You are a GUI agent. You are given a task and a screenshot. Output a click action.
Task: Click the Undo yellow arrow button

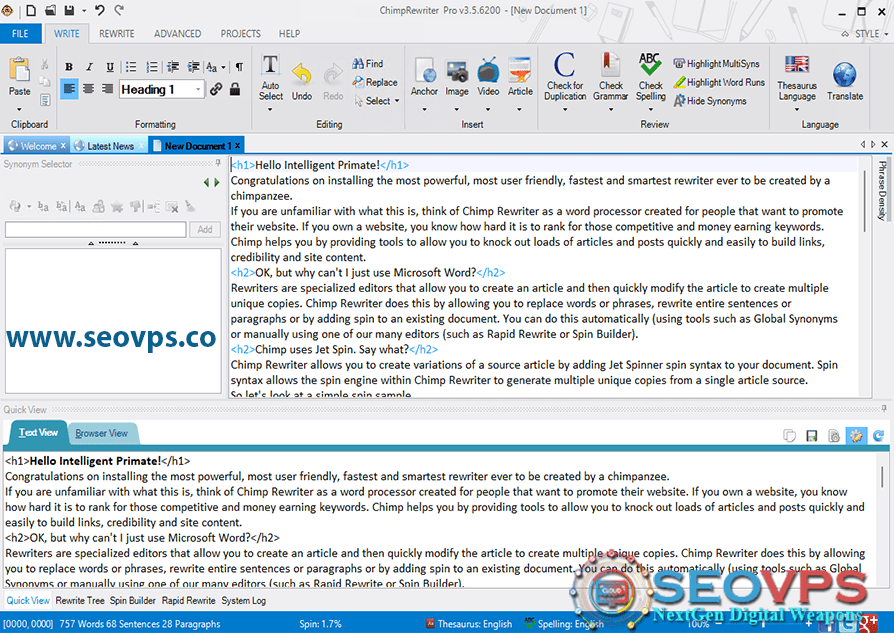pos(302,80)
